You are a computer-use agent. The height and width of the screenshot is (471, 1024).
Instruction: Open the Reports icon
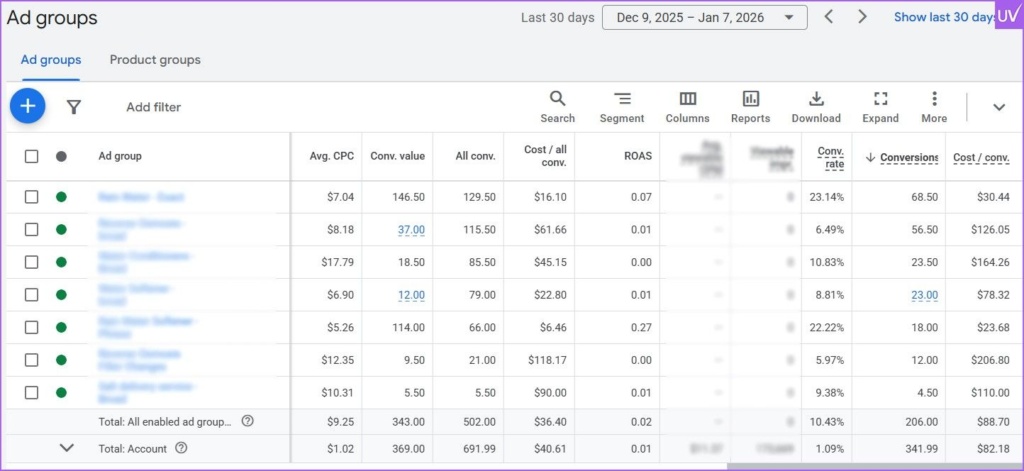point(750,106)
